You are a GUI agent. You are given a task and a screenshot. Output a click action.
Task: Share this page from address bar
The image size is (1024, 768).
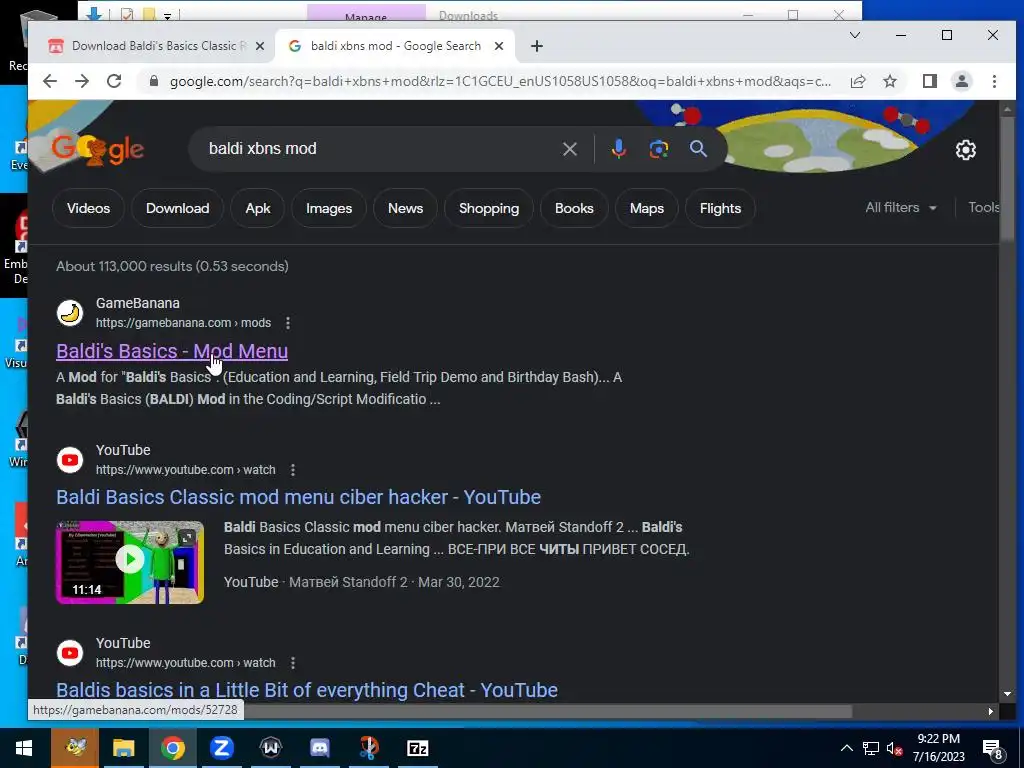tap(857, 81)
